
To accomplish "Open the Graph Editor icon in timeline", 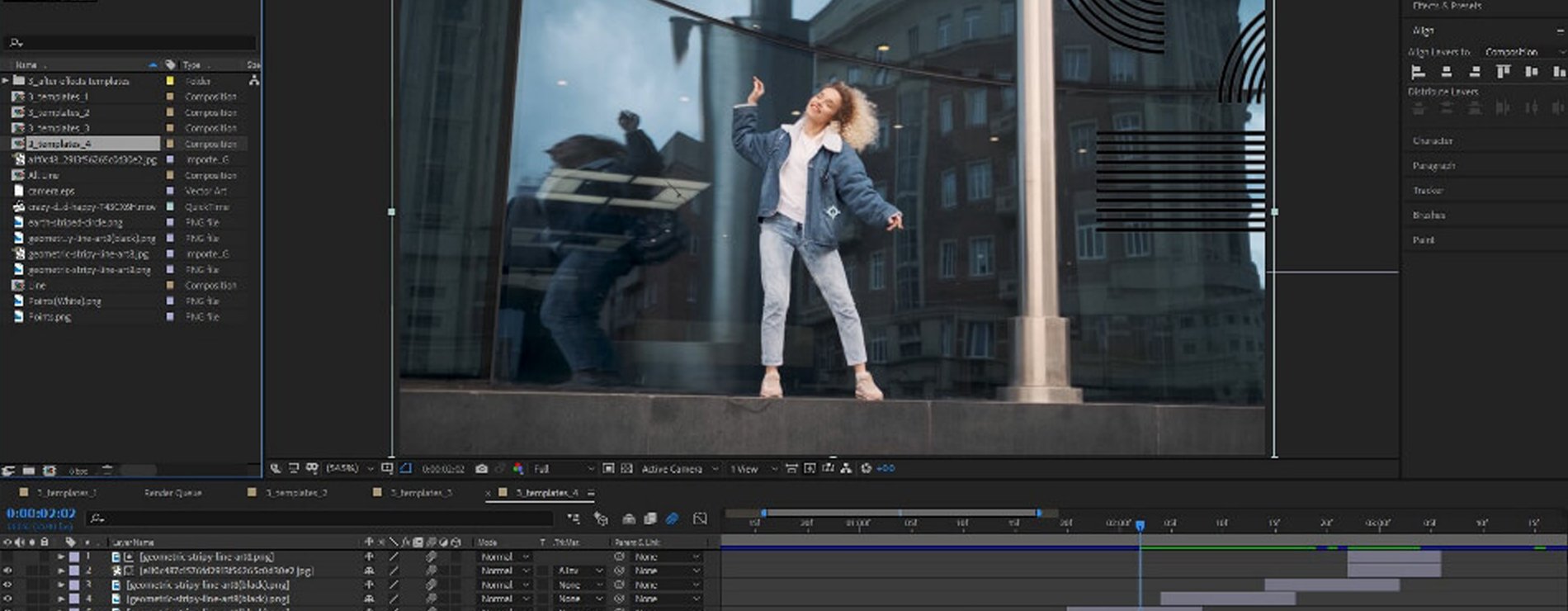I will click(x=700, y=519).
